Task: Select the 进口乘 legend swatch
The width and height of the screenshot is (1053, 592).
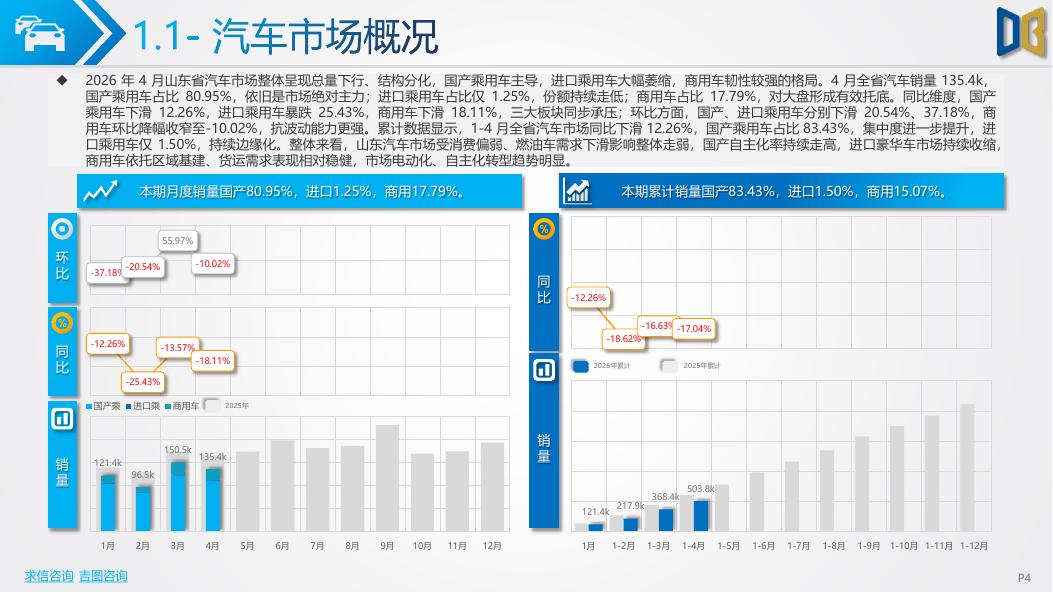Action: coord(128,407)
